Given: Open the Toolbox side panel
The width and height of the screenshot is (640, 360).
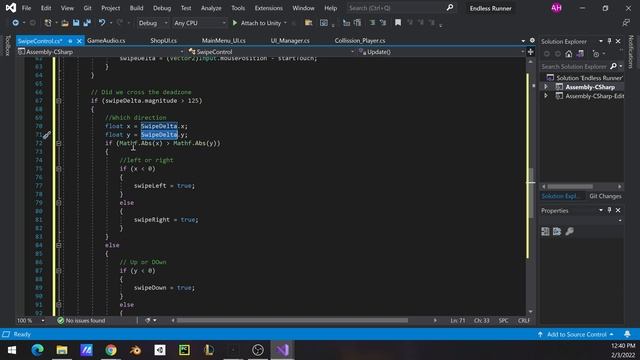Looking at the screenshot, I should (x=7, y=45).
